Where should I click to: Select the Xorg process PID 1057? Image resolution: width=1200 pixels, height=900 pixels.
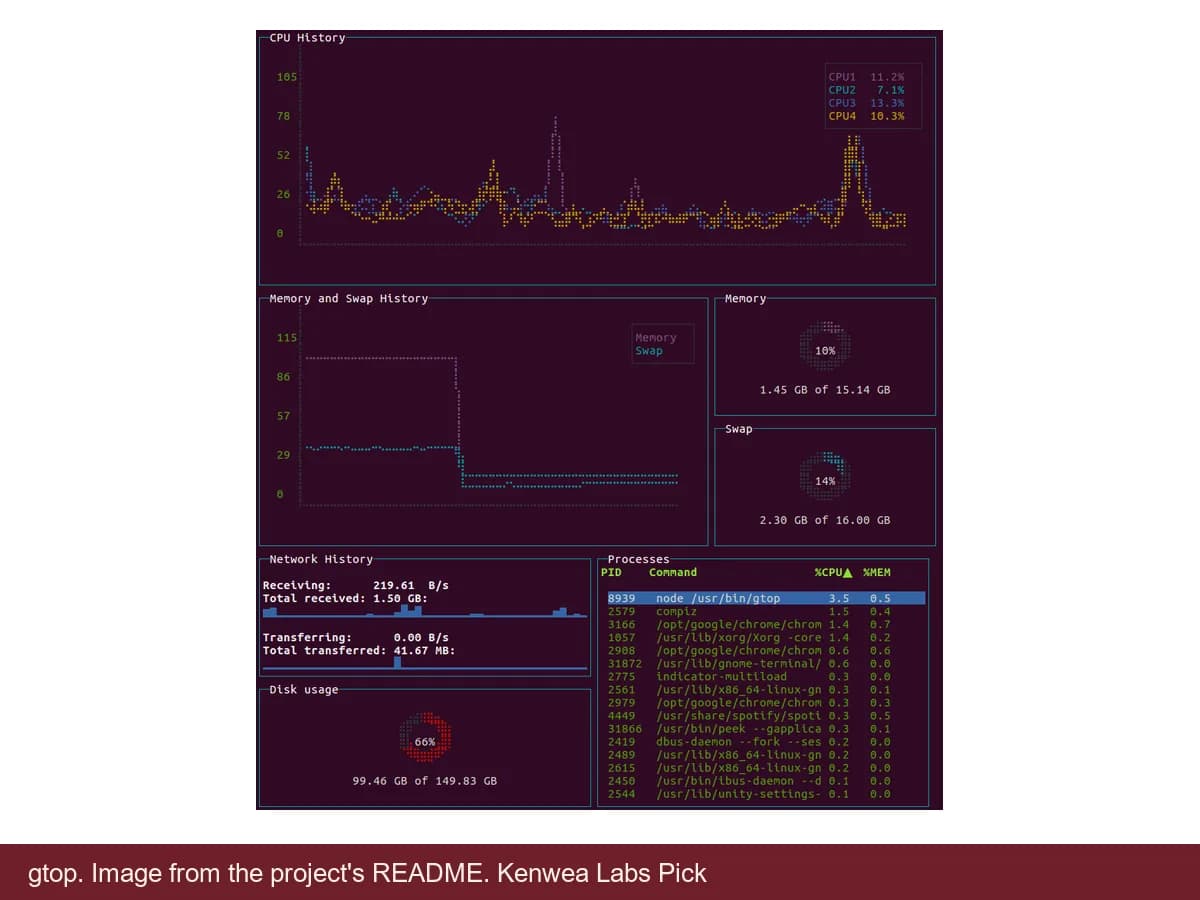(x=766, y=637)
